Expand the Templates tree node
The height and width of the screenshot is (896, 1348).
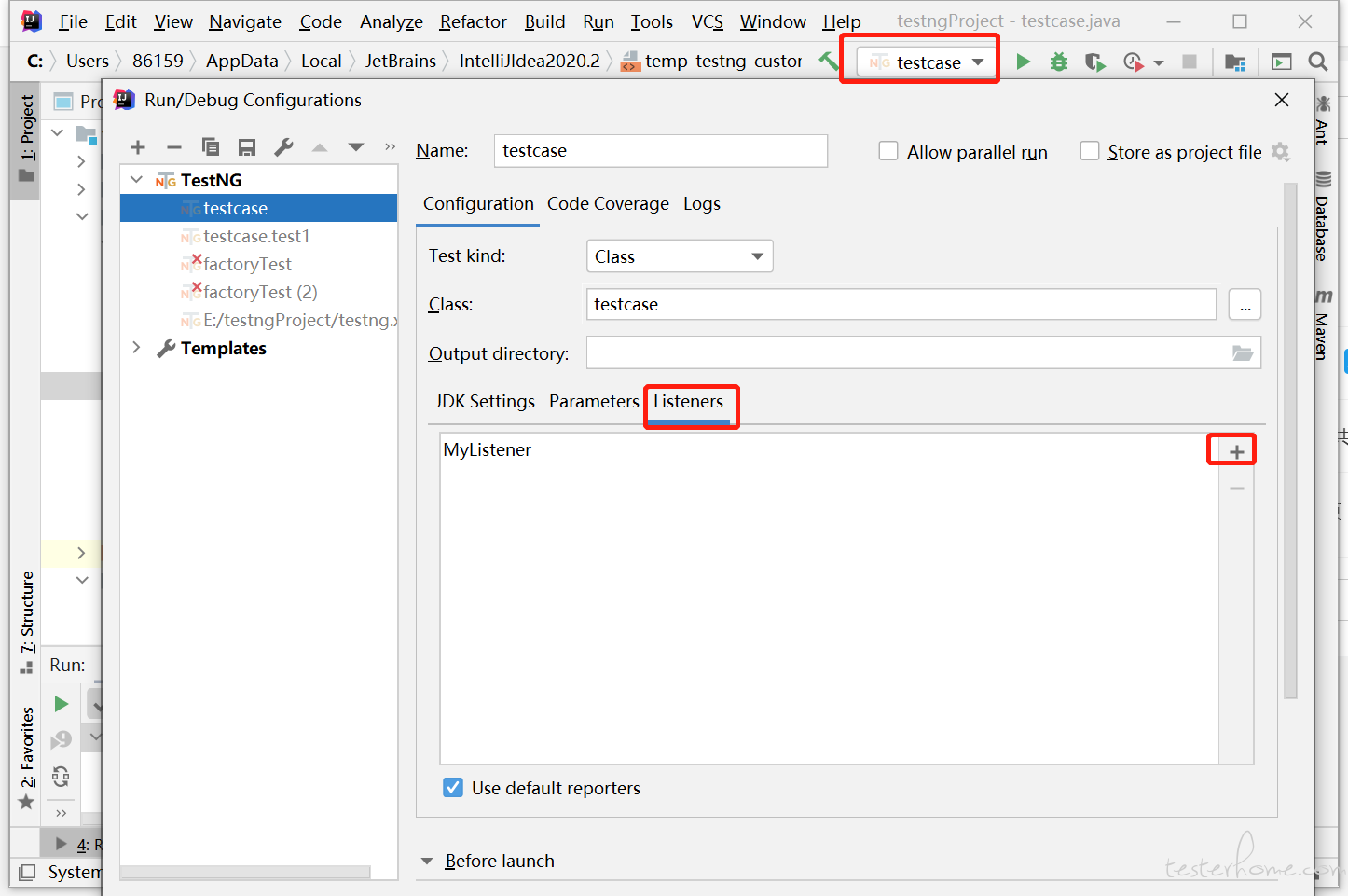click(x=137, y=348)
